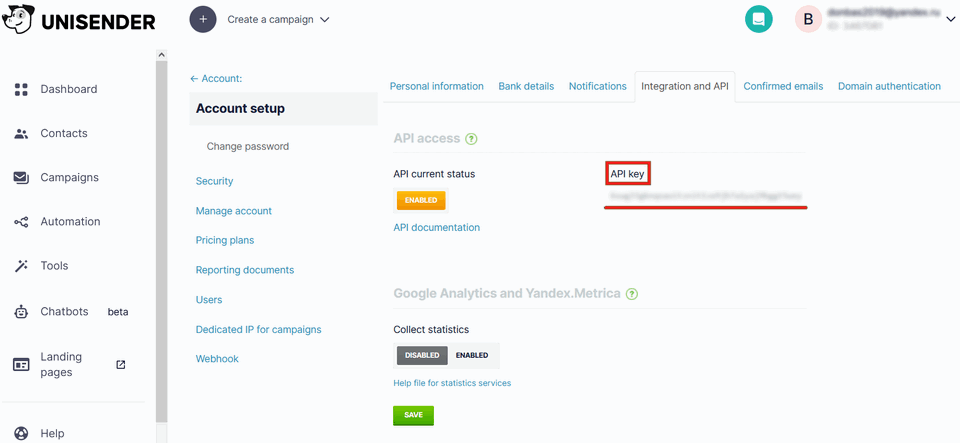Set Collect statistics to ENABLED
This screenshot has width=960, height=443.
pyautogui.click(x=471, y=356)
